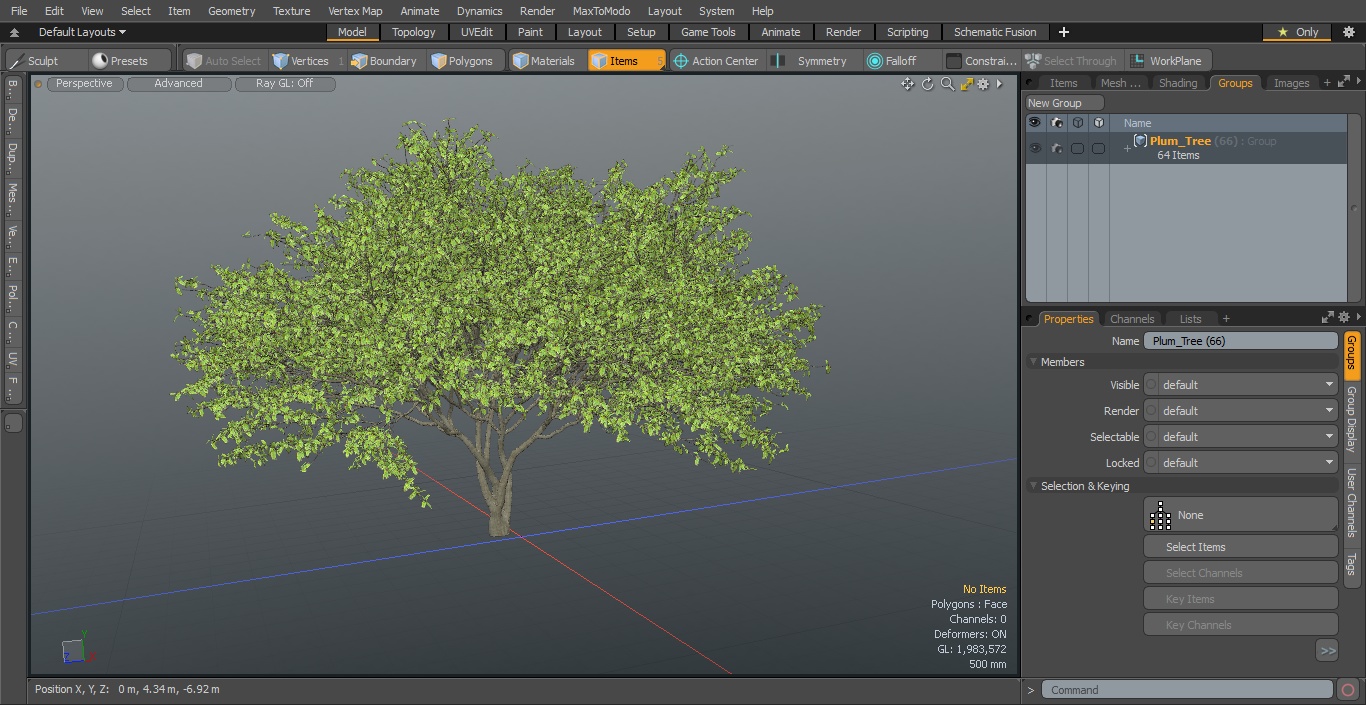This screenshot has height=705, width=1366.
Task: Click the Render channel keyframe circle
Action: 1151,411
